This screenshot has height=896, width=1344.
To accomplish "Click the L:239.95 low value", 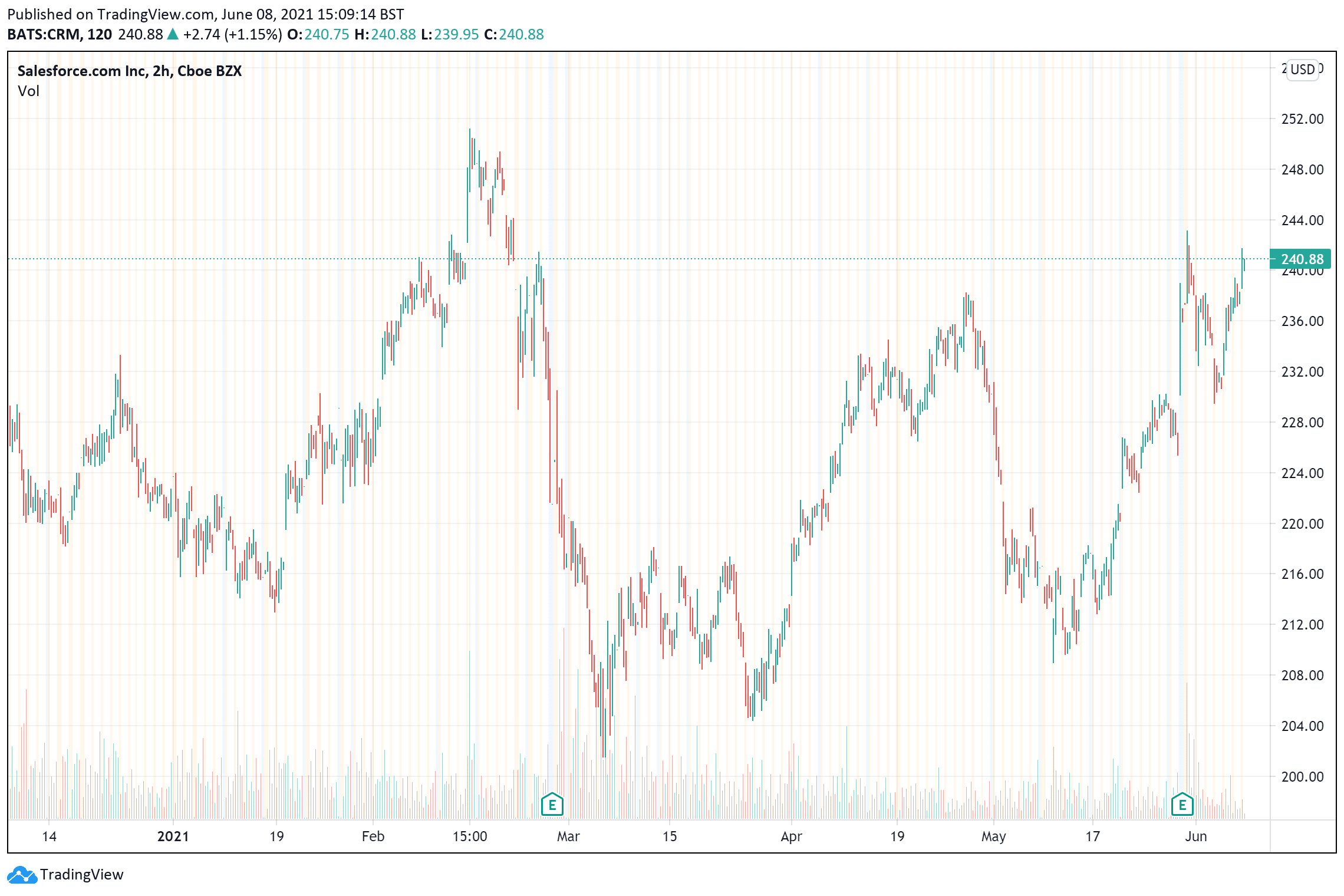I will pyautogui.click(x=450, y=35).
